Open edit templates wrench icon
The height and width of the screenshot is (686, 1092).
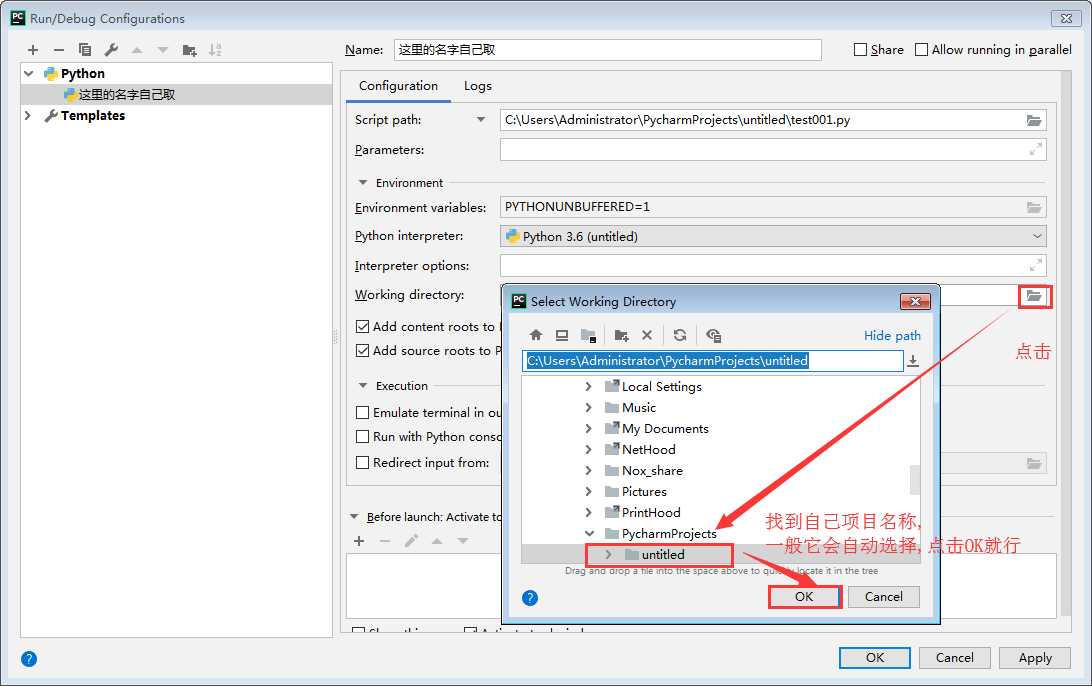(111, 50)
